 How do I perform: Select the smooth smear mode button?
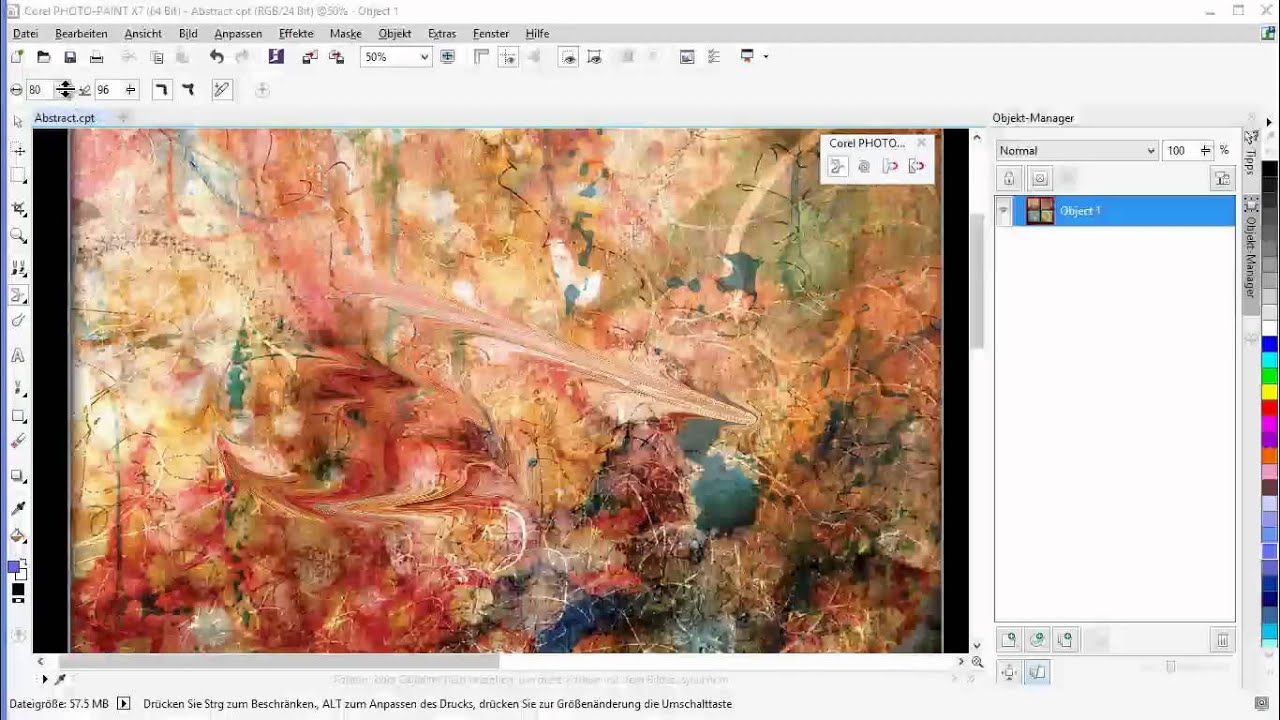[x=160, y=90]
